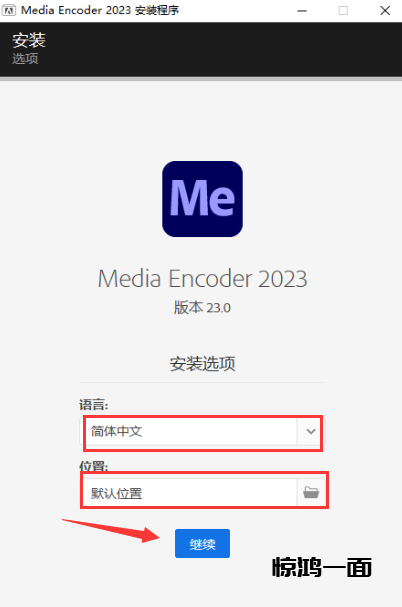
Task: Click the 版本 23.0 version text
Action: tap(202, 308)
